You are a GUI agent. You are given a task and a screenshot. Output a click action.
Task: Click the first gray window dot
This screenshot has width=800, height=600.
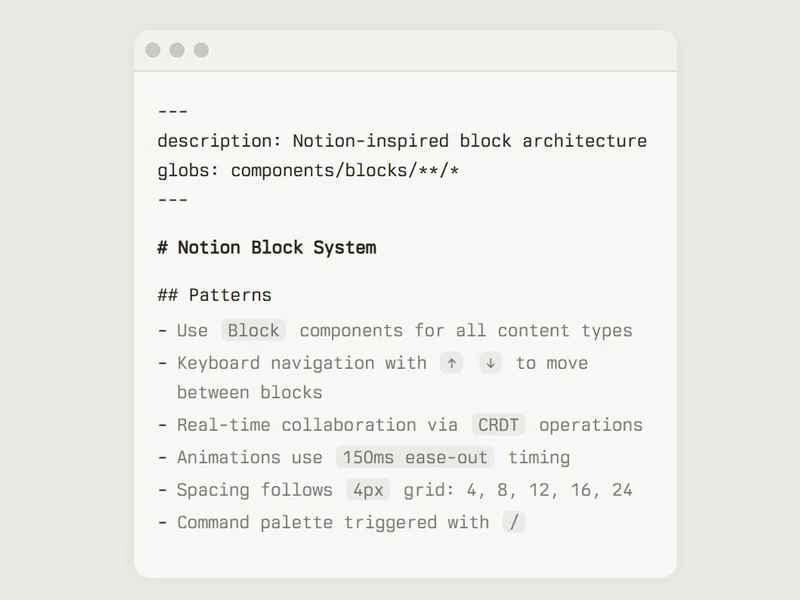(153, 50)
